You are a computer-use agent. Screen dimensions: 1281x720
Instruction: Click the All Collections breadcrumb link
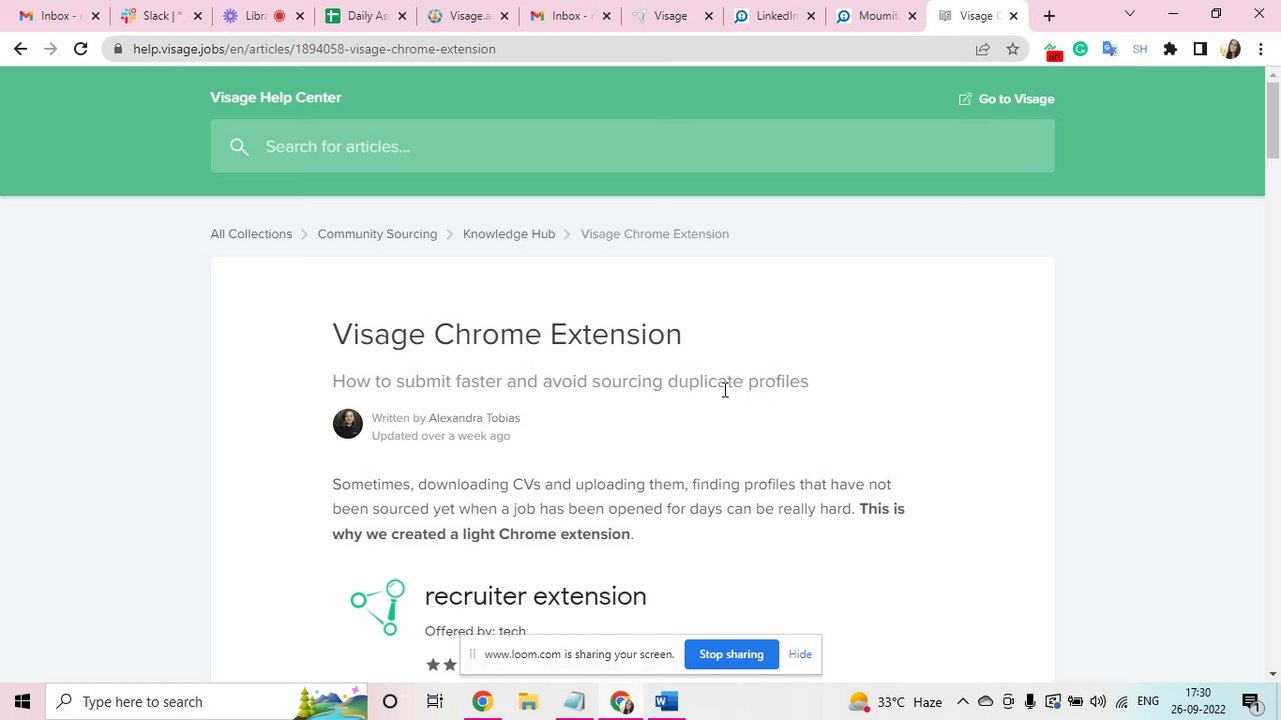pos(251,234)
